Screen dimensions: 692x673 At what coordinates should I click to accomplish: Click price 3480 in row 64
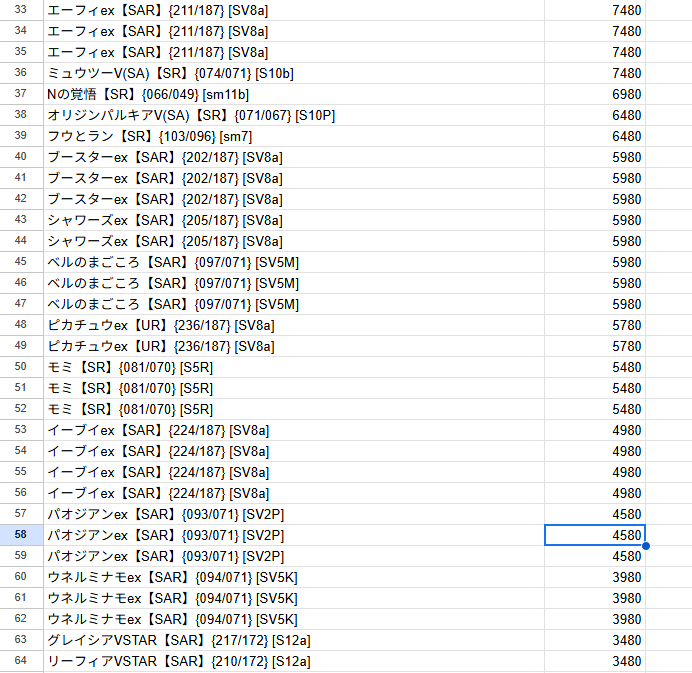coord(595,661)
